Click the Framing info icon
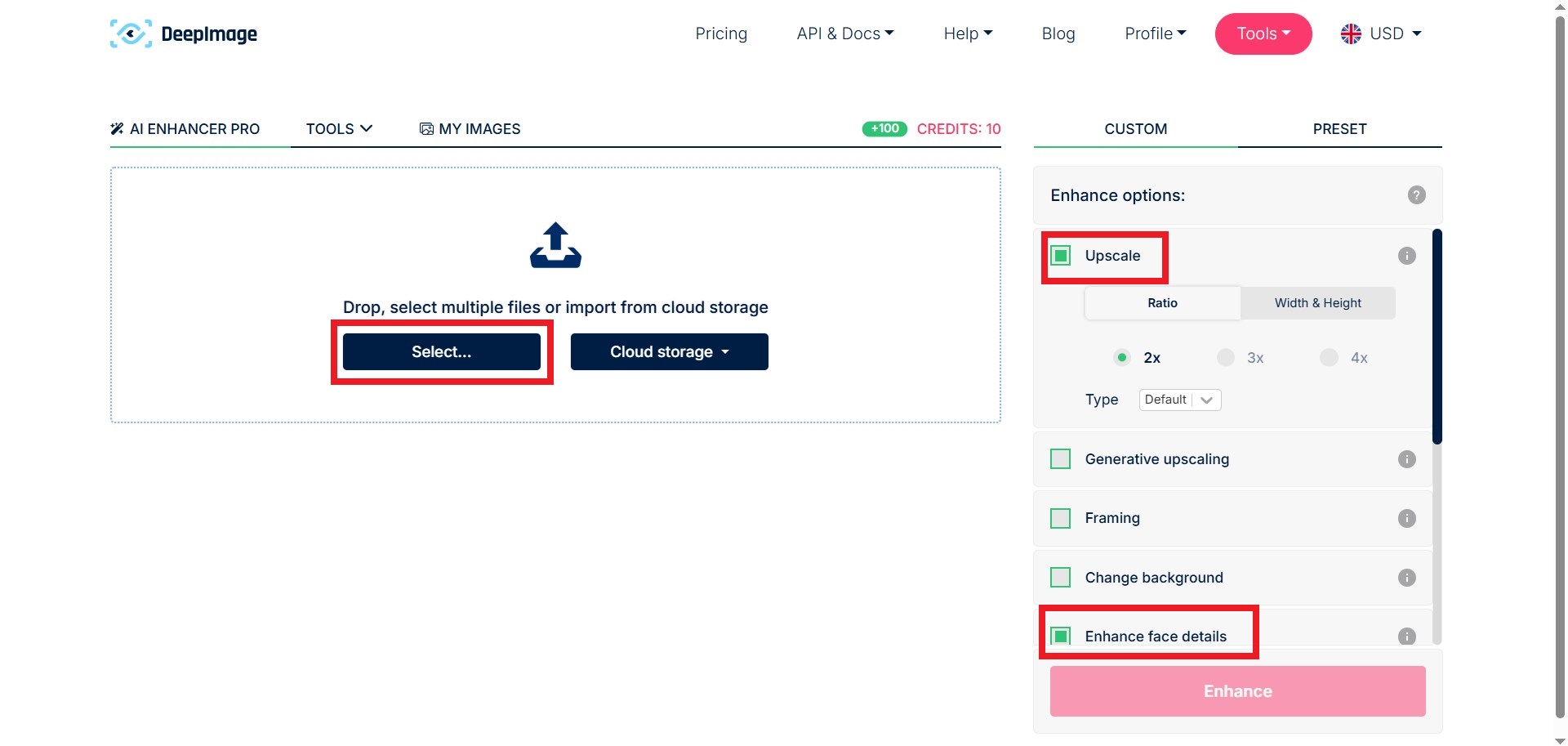The width and height of the screenshot is (1568, 746). (1406, 518)
